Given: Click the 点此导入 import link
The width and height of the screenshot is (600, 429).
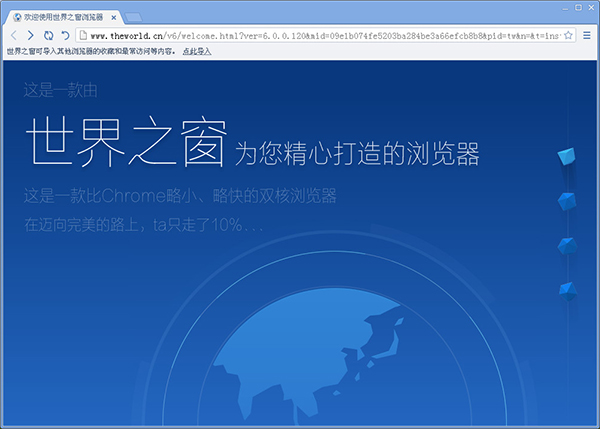Looking at the screenshot, I should click(197, 51).
